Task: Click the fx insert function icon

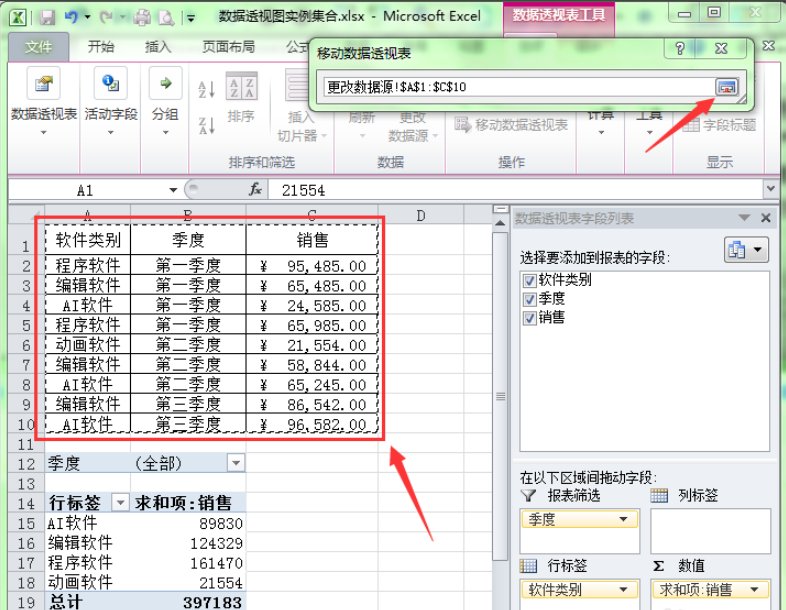Action: tap(255, 189)
